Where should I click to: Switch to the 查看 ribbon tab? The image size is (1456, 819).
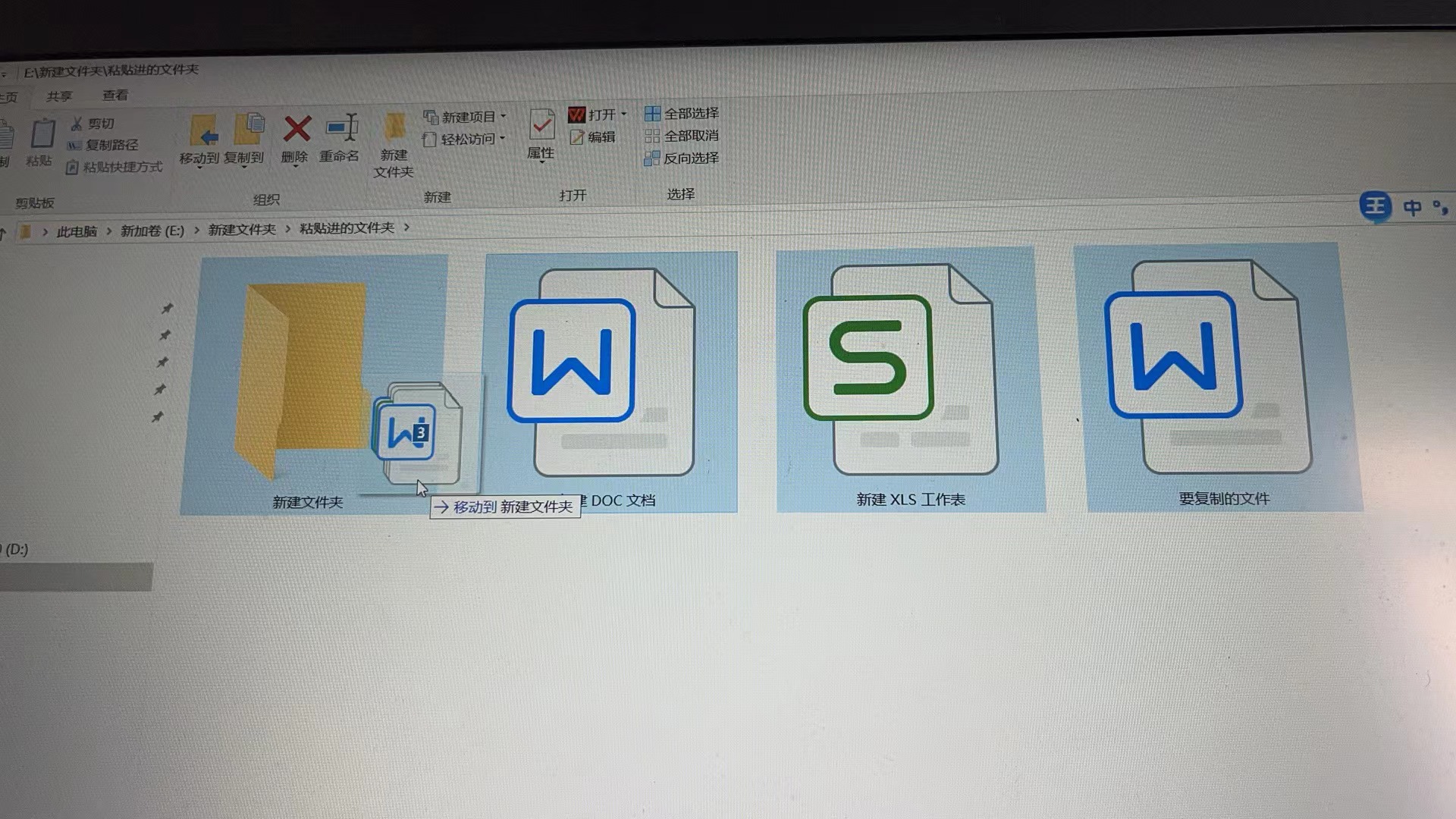pos(115,95)
